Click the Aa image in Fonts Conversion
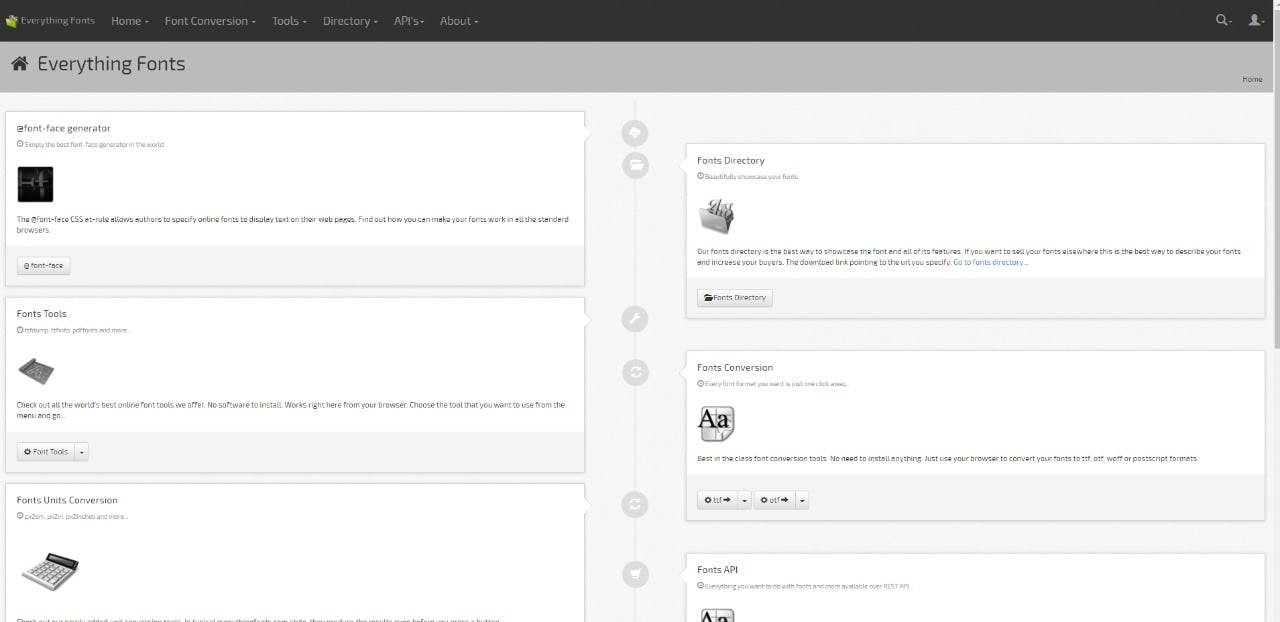 click(x=715, y=423)
